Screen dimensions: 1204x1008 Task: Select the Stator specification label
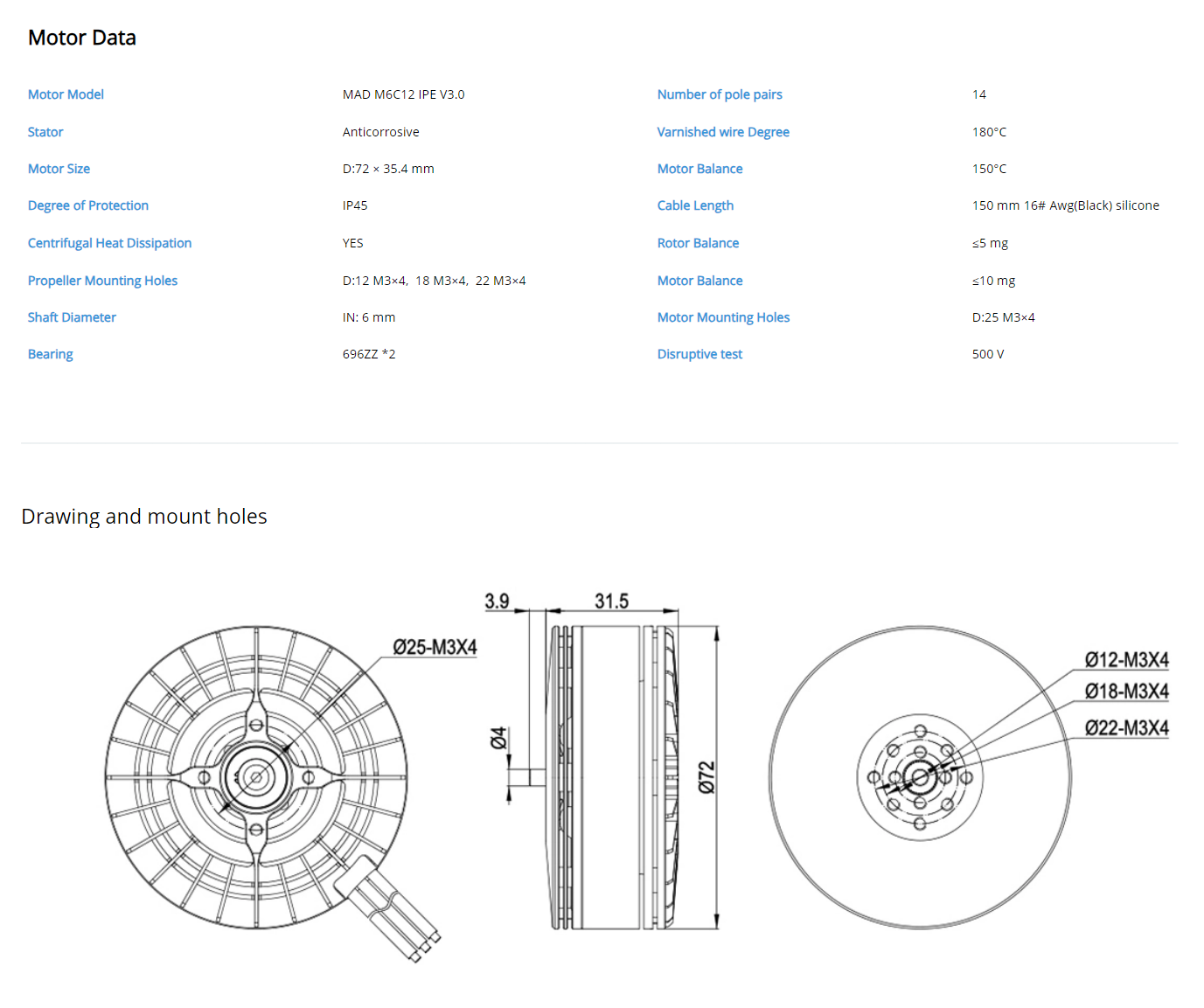coord(45,132)
